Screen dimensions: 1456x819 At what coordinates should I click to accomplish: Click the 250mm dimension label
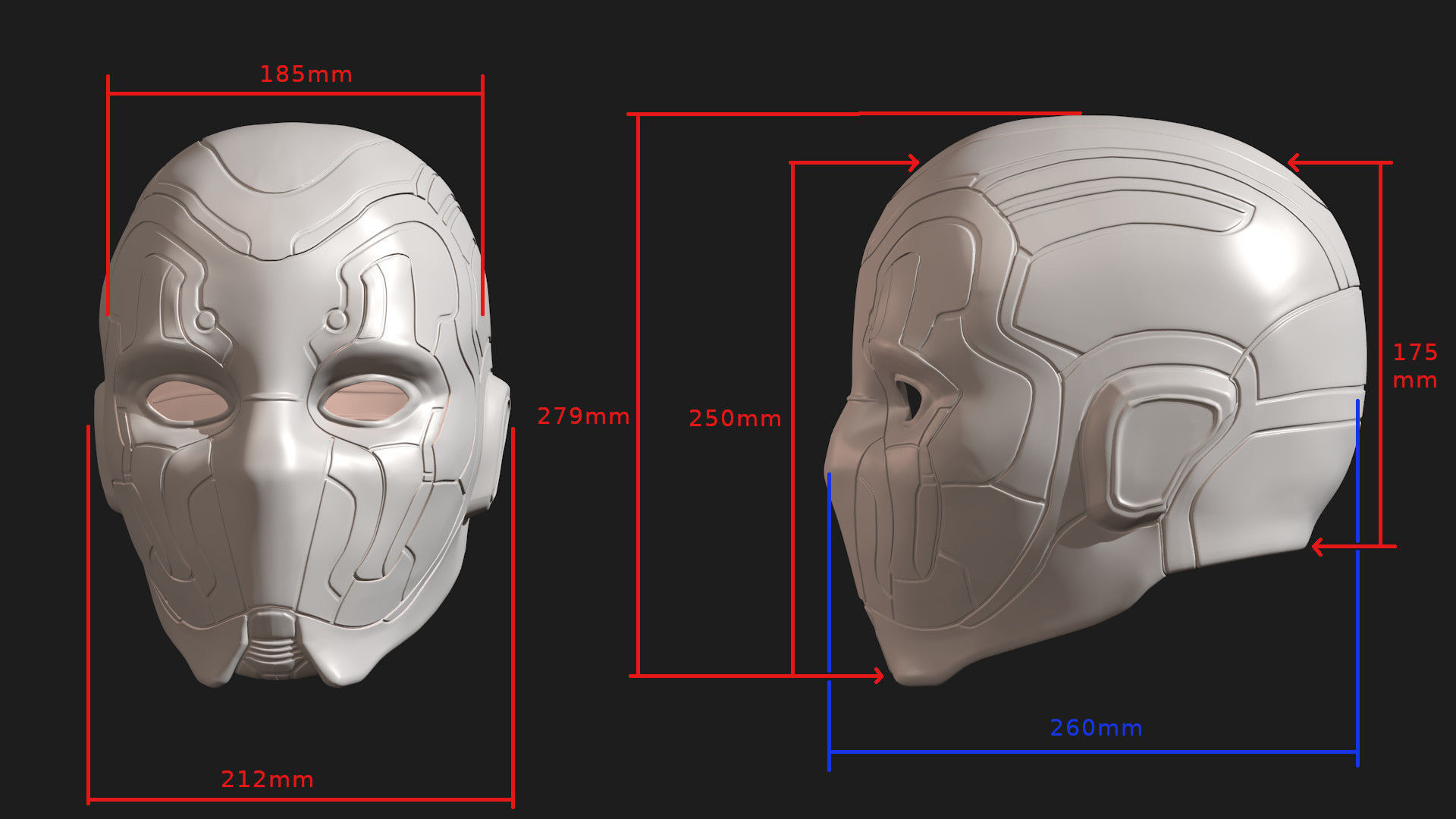[735, 418]
